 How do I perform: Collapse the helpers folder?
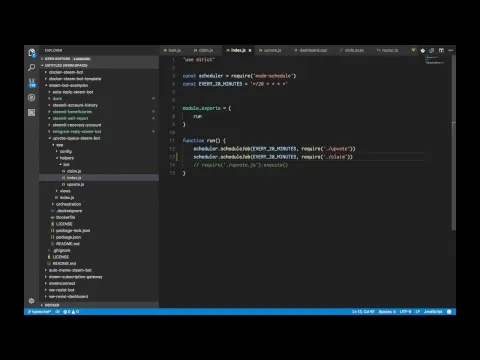[99, 158]
